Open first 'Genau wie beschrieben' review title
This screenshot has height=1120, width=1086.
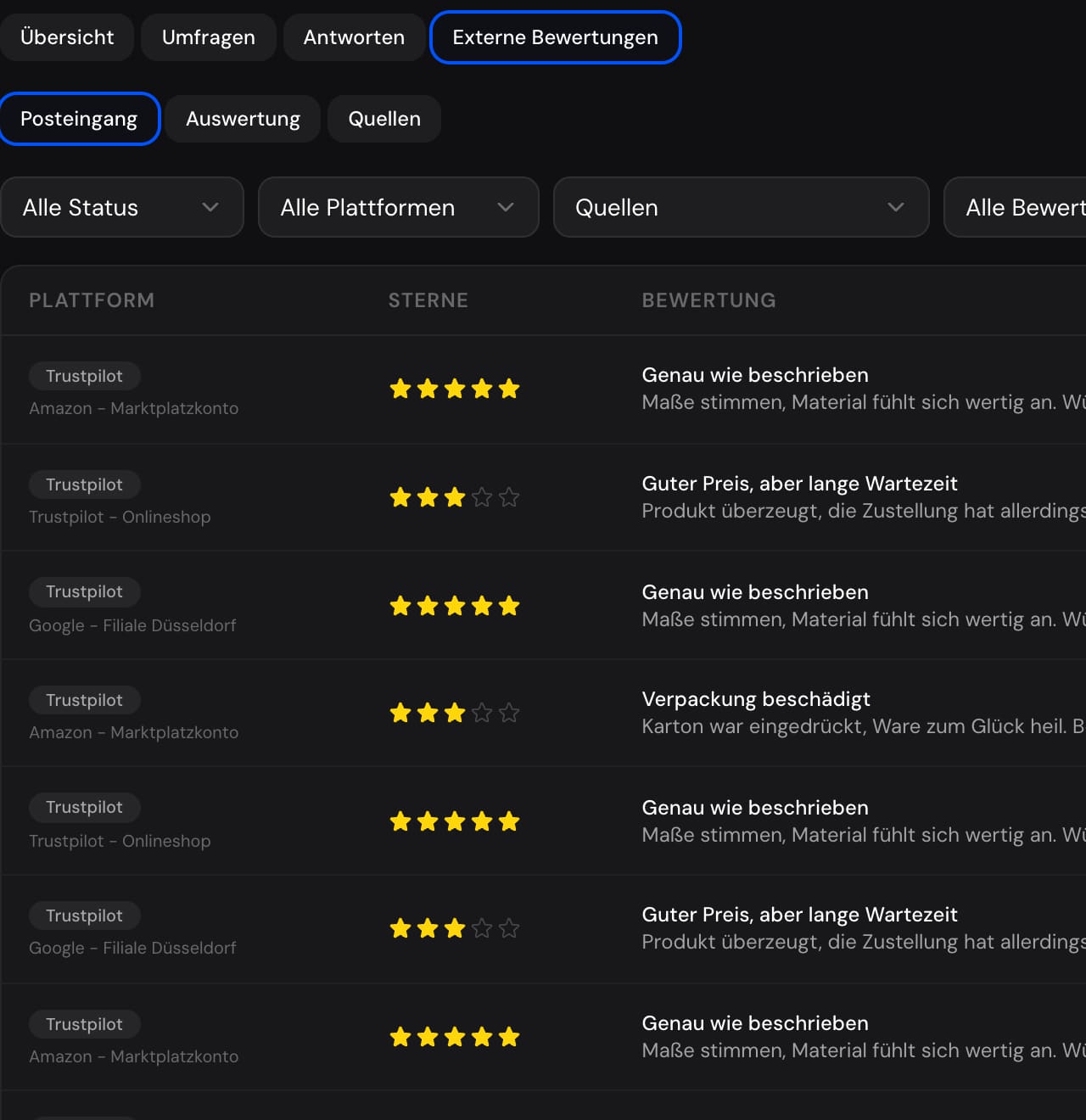click(x=755, y=375)
